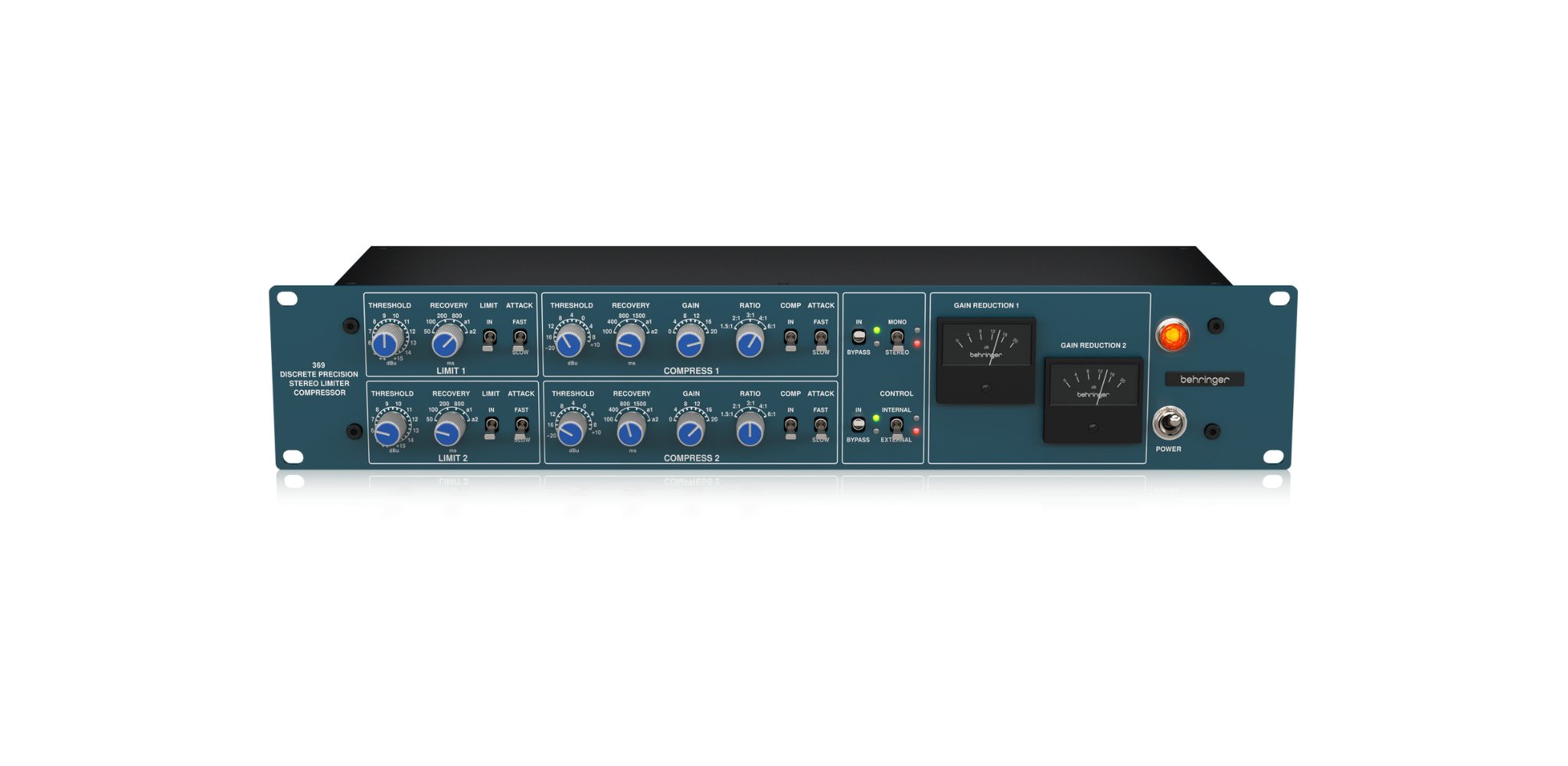The height and width of the screenshot is (766, 1568).
Task: Toggle the Limit 1 IN switch
Action: 489,339
